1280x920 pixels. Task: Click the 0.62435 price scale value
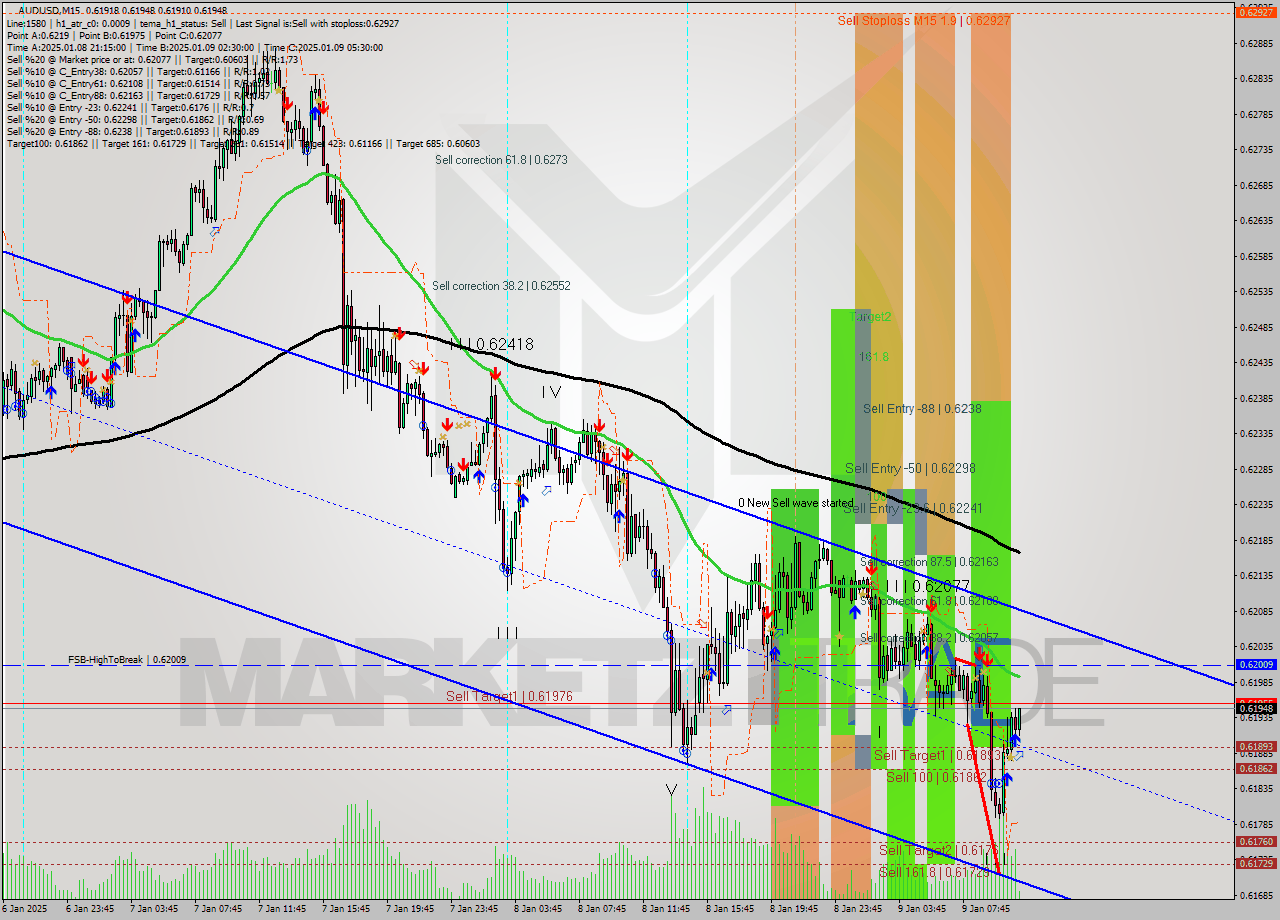pyautogui.click(x=1256, y=362)
